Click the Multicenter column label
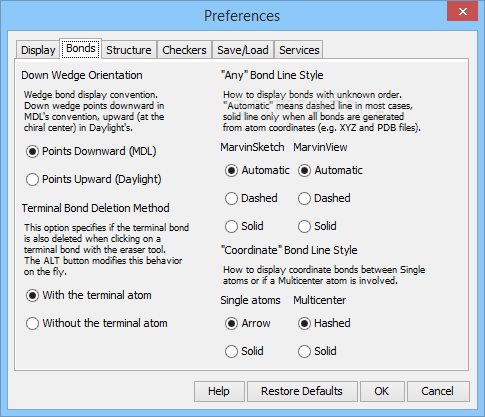 320,300
